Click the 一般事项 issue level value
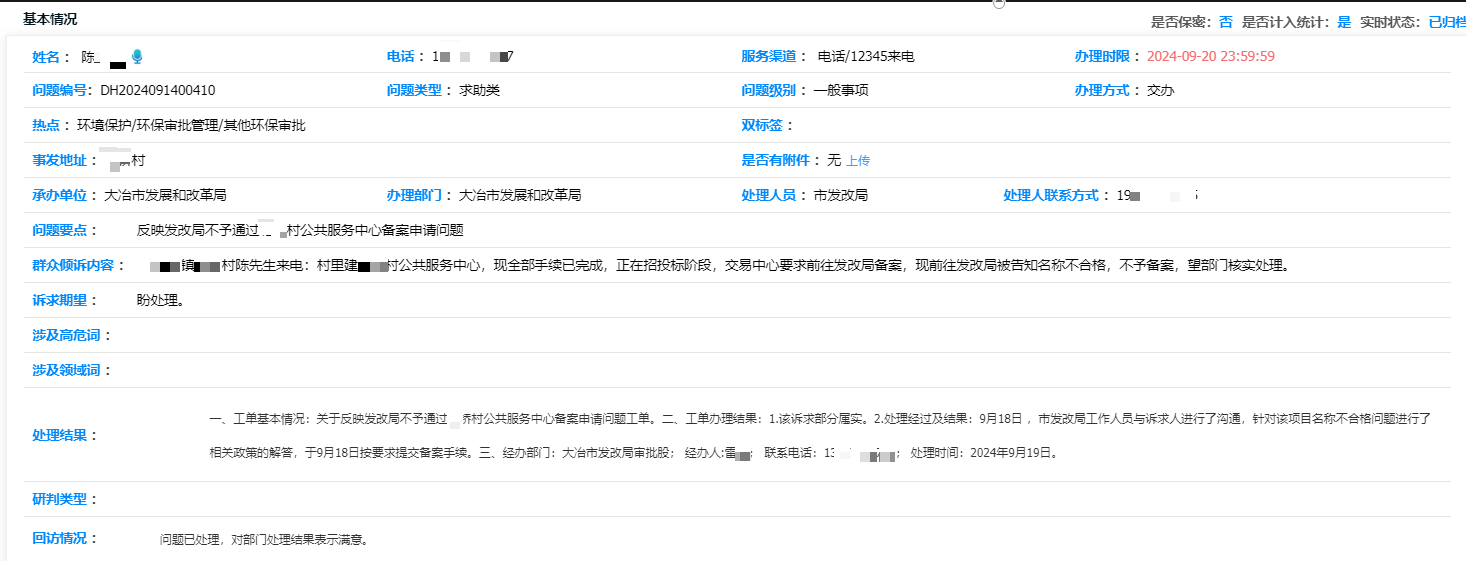 click(841, 90)
